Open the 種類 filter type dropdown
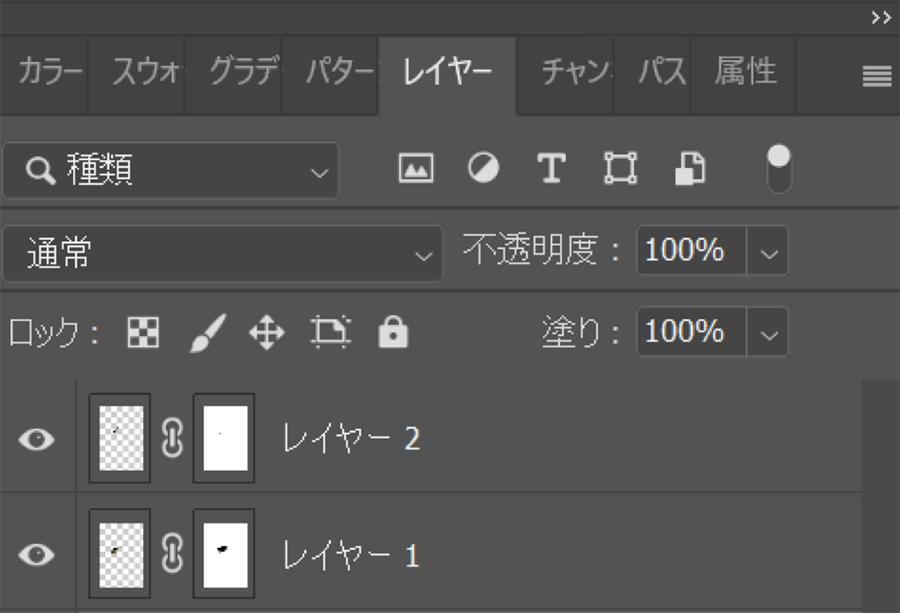 (171, 170)
